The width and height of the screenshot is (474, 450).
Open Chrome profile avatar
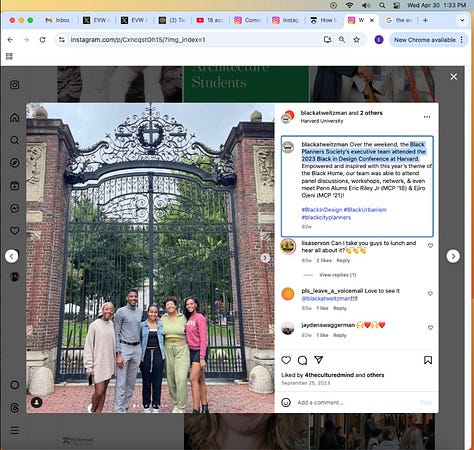click(x=379, y=40)
